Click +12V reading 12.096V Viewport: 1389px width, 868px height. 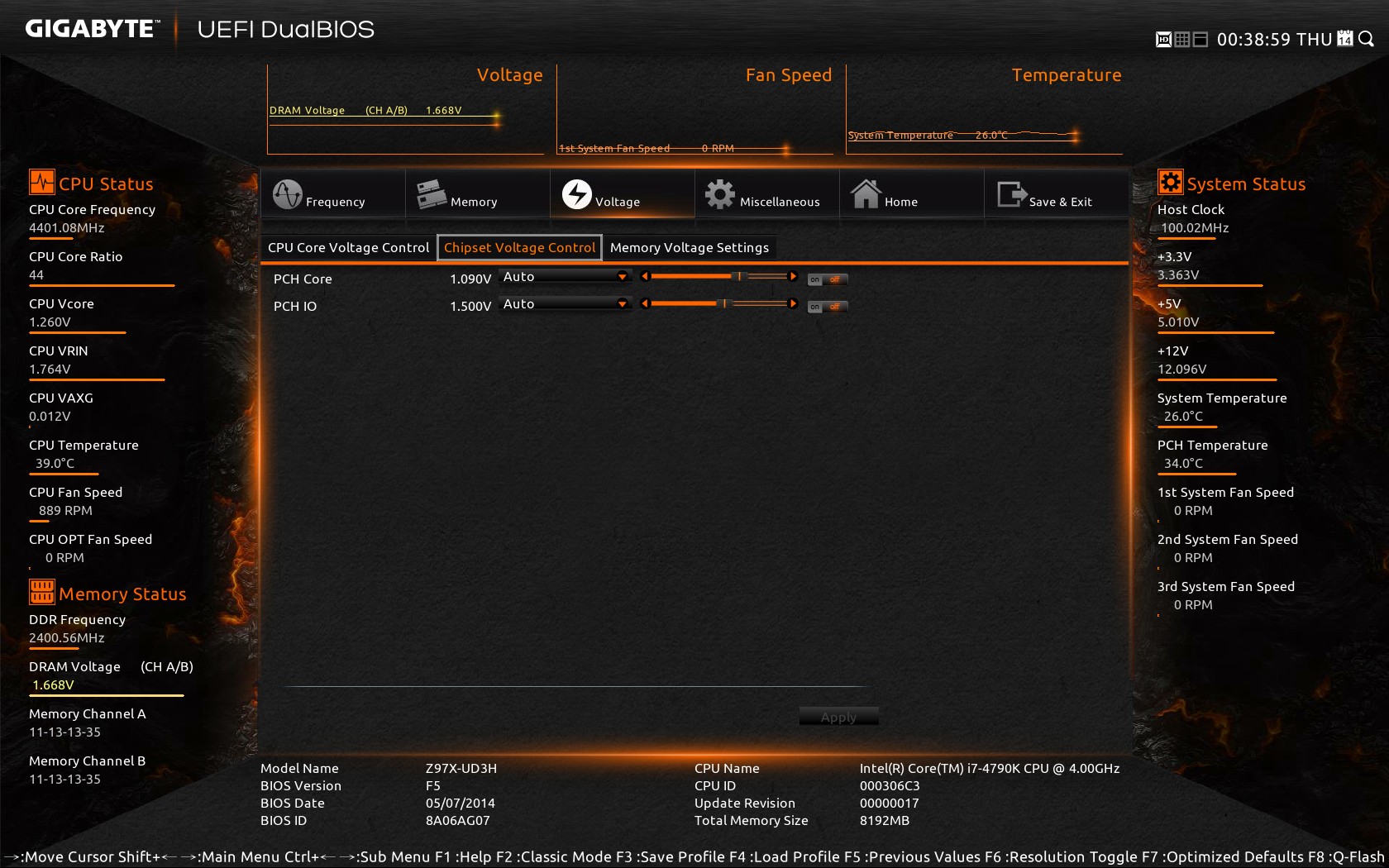(x=1181, y=369)
